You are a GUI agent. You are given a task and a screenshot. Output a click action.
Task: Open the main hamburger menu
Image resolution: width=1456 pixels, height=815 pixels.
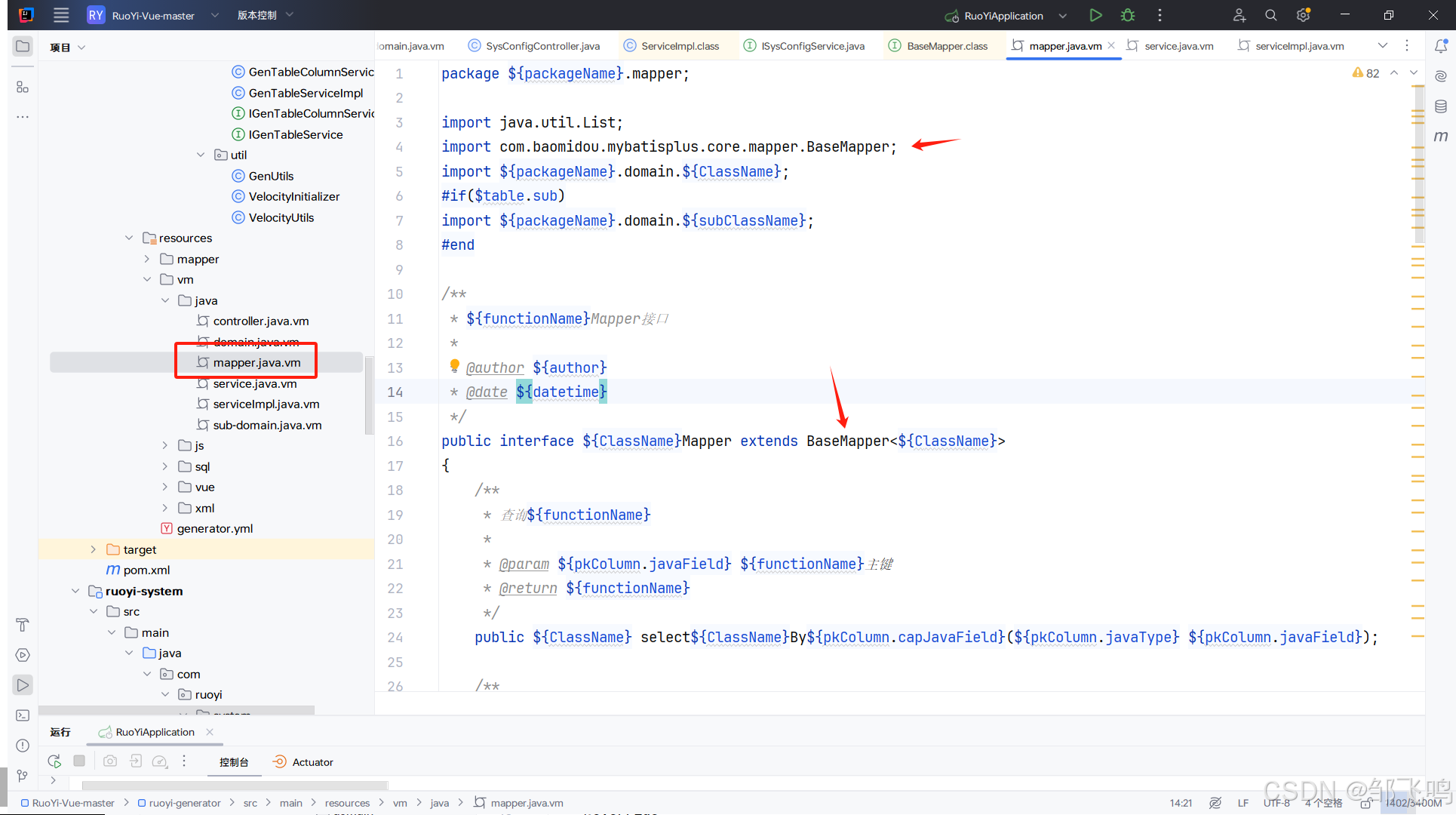coord(61,15)
